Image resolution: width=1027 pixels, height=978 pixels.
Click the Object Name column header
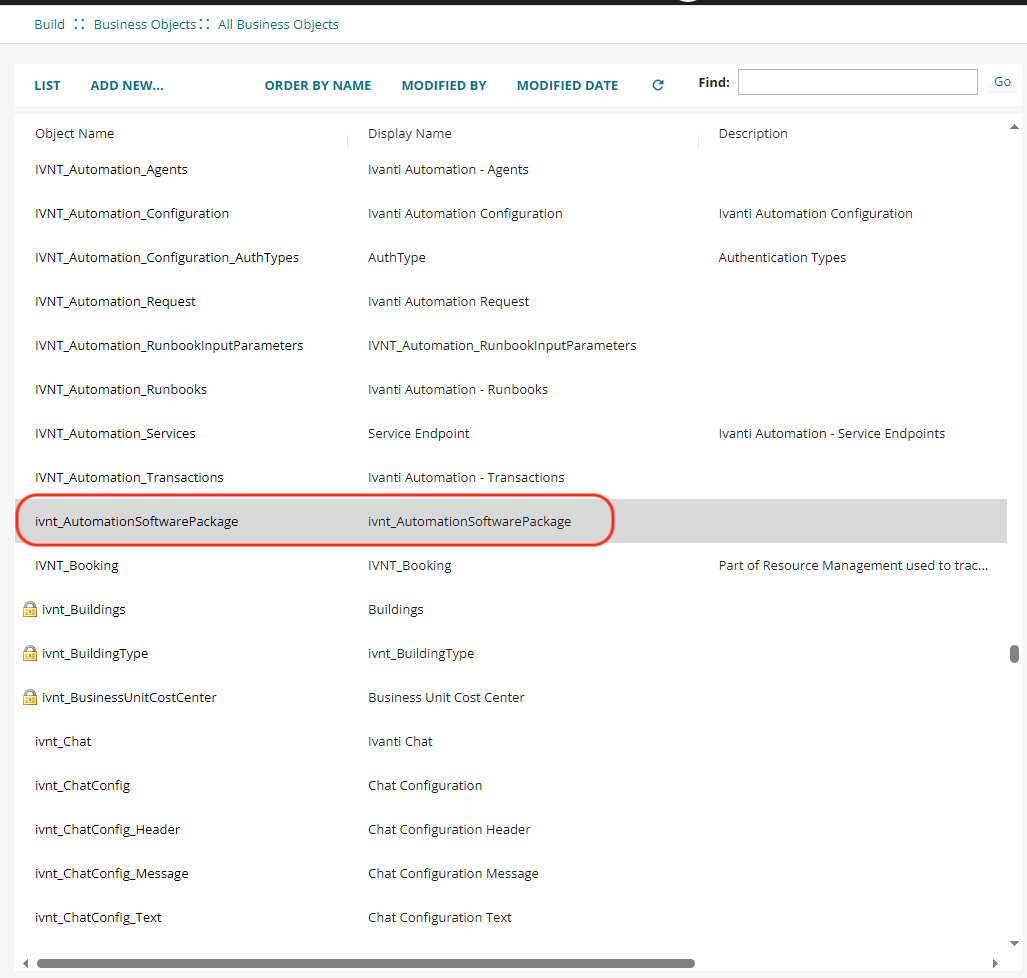pos(75,133)
